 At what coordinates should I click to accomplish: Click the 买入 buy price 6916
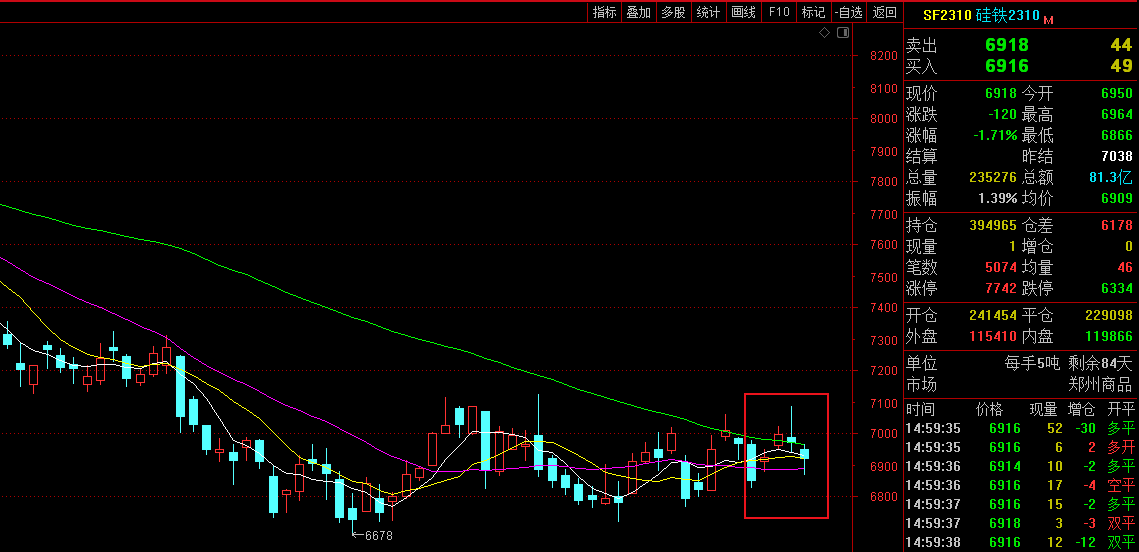tap(1006, 66)
